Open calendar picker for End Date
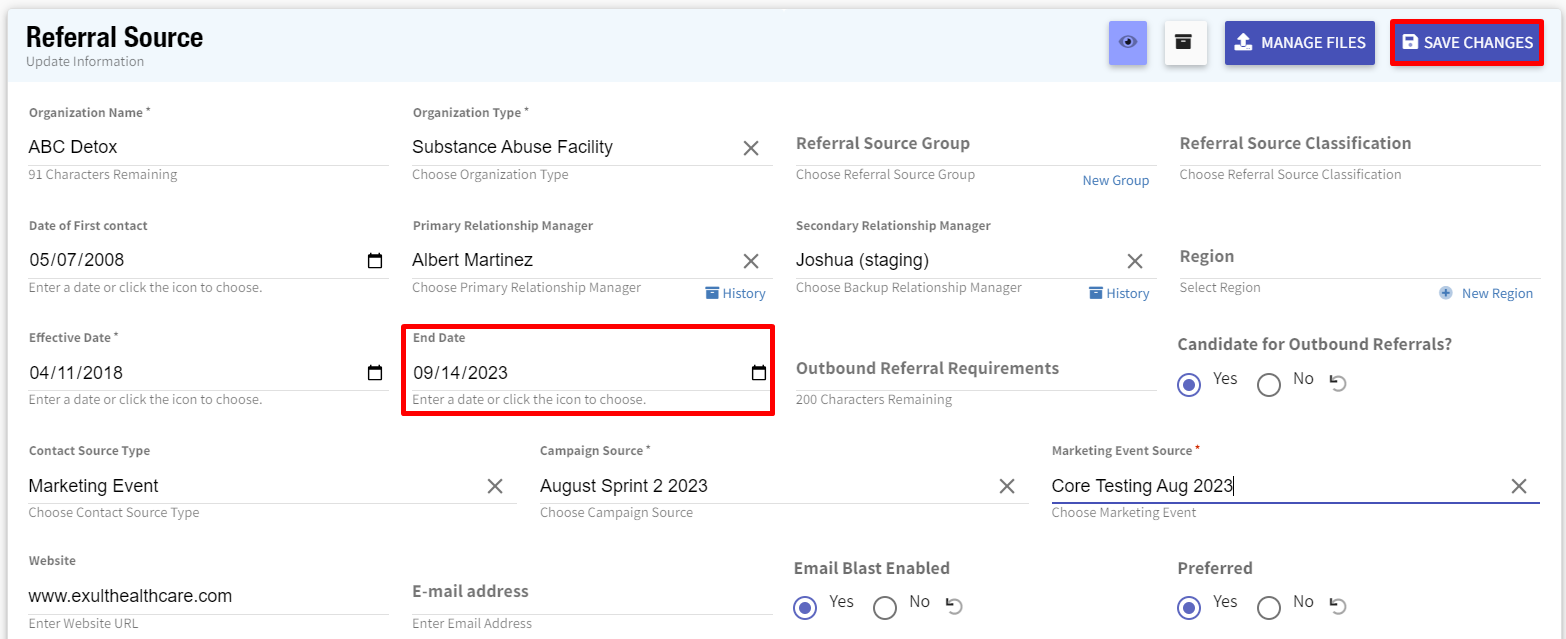Screen dimensions: 1566x639 tap(759, 373)
